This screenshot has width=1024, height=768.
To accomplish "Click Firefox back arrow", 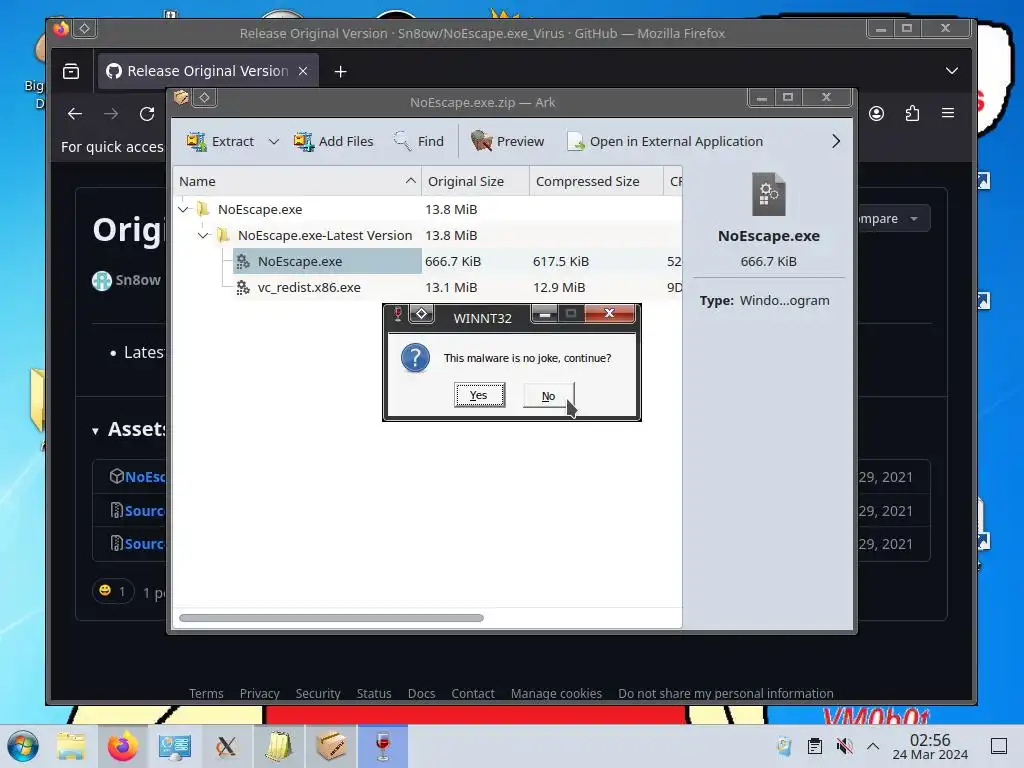I will [75, 114].
